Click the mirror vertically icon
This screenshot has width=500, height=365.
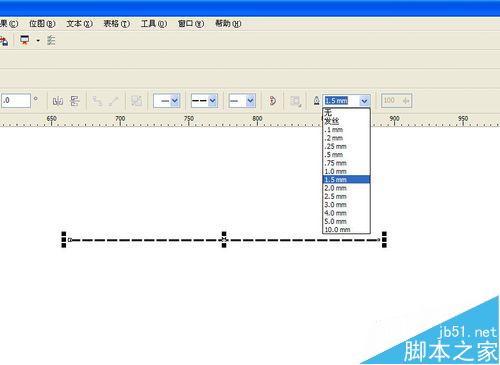coord(75,101)
